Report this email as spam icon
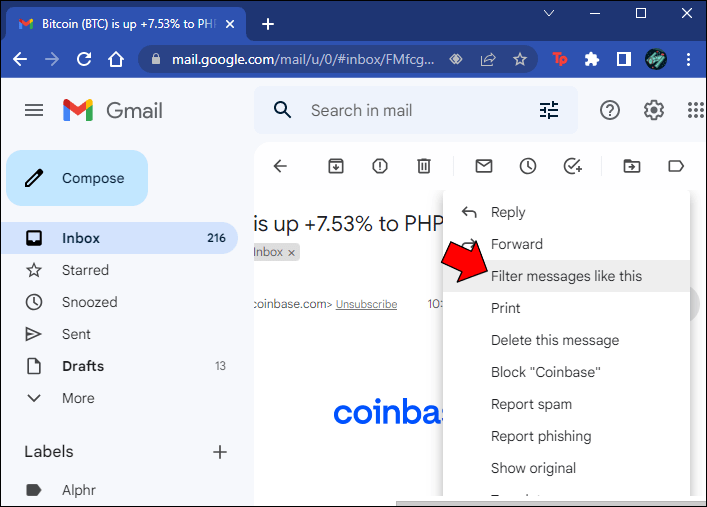The height and width of the screenshot is (507, 707). (x=380, y=166)
